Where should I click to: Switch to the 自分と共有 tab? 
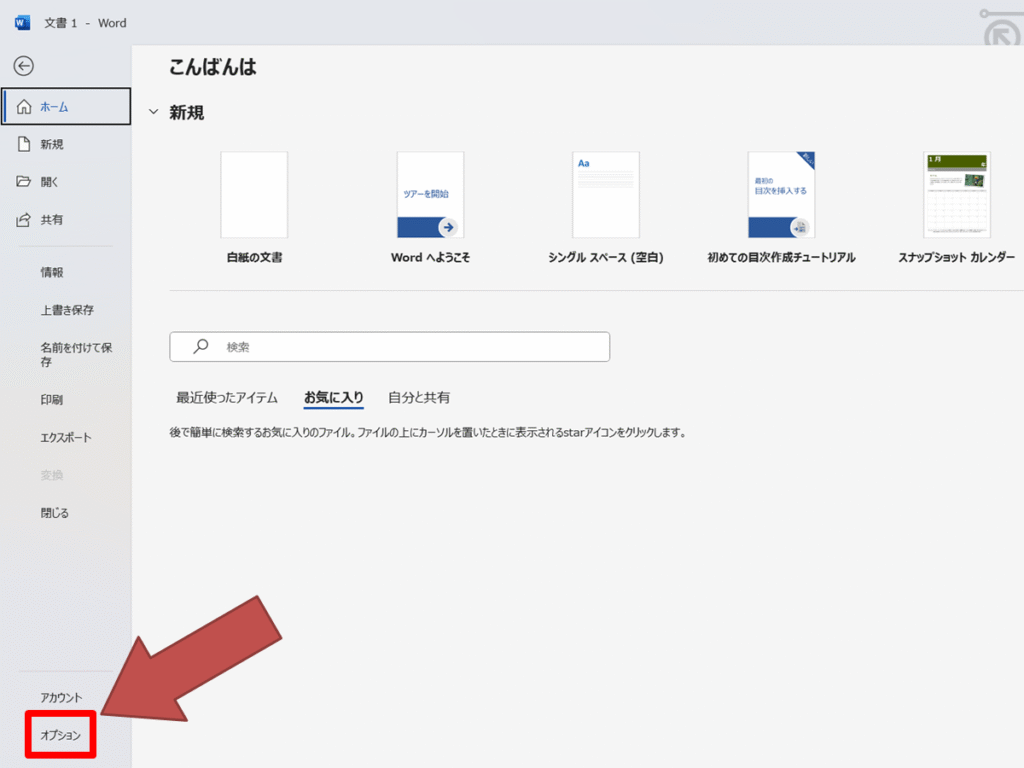(419, 397)
